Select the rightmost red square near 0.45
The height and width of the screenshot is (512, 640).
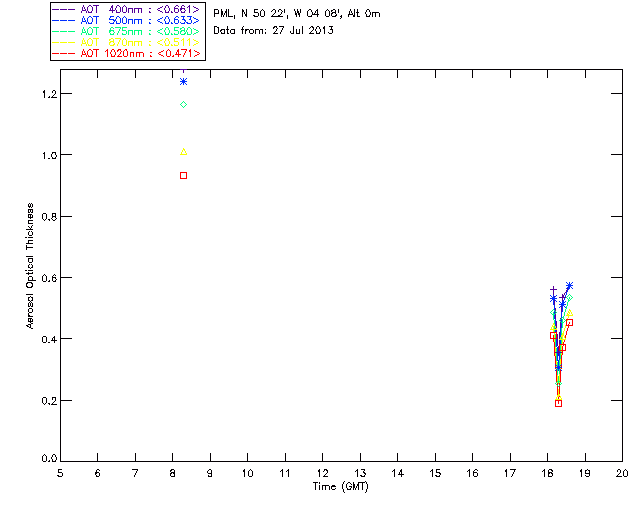point(569,322)
